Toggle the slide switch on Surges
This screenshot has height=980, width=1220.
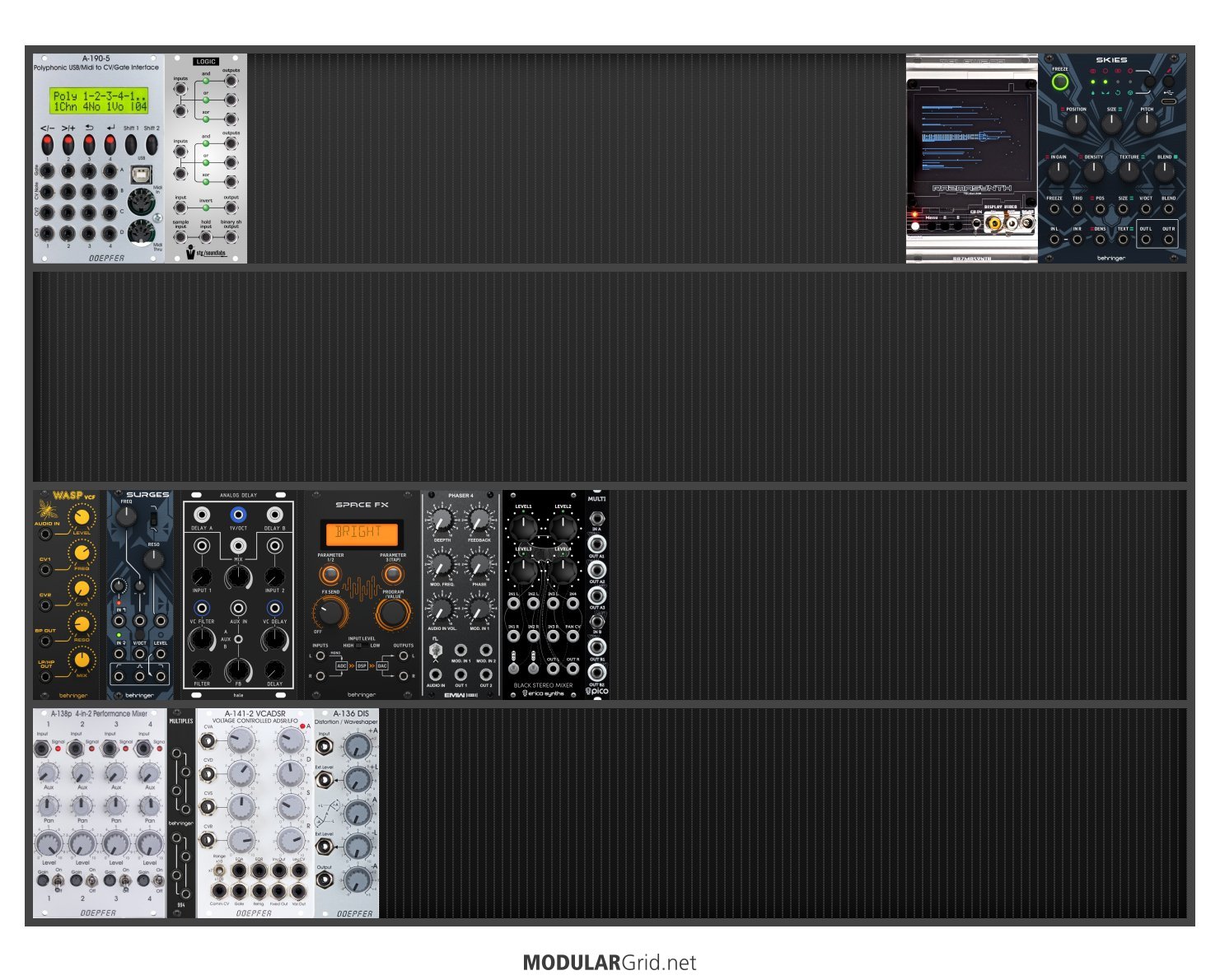point(154,519)
